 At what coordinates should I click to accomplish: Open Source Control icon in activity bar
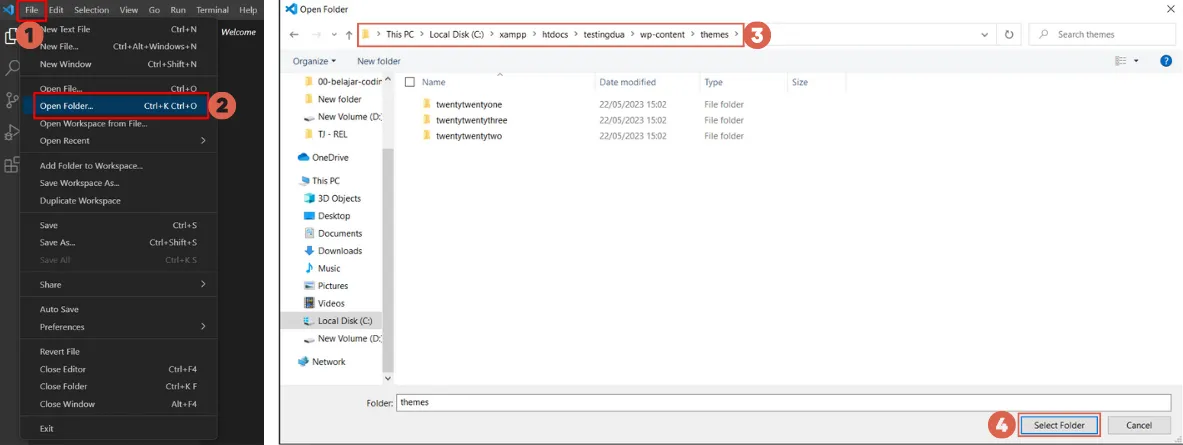[12, 100]
